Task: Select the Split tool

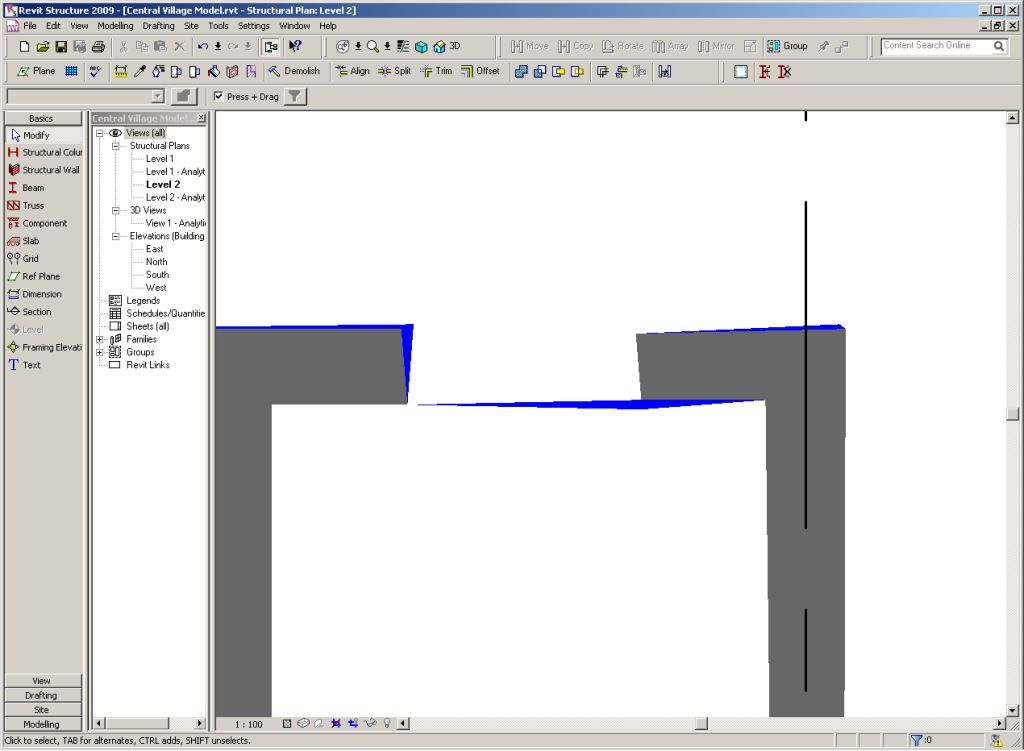Action: (x=394, y=72)
